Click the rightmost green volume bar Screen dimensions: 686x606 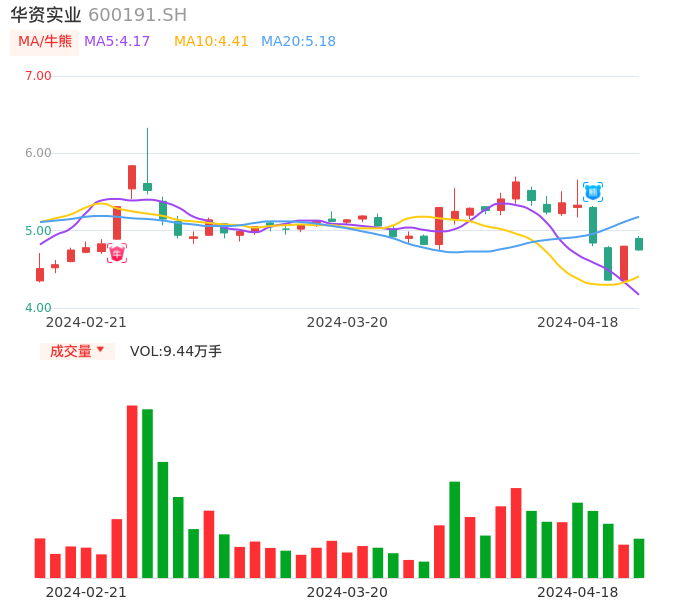click(x=639, y=558)
